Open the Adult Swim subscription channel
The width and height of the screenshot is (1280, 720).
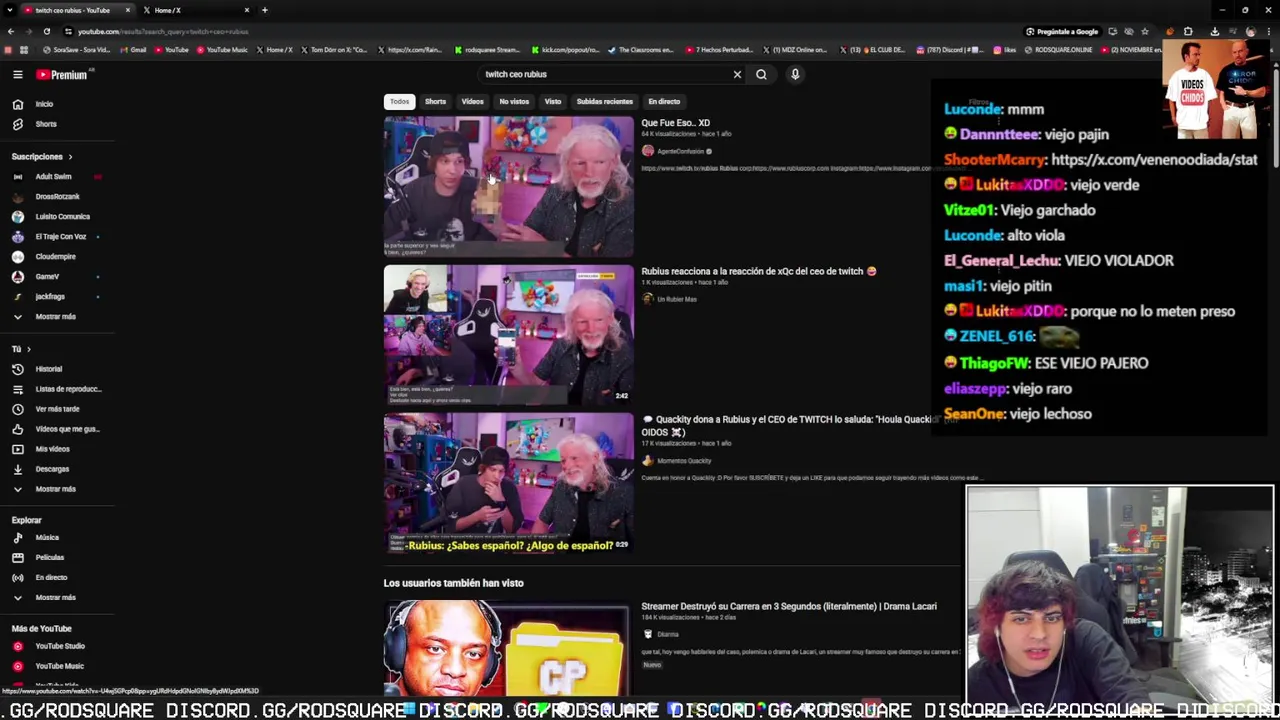pyautogui.click(x=53, y=176)
